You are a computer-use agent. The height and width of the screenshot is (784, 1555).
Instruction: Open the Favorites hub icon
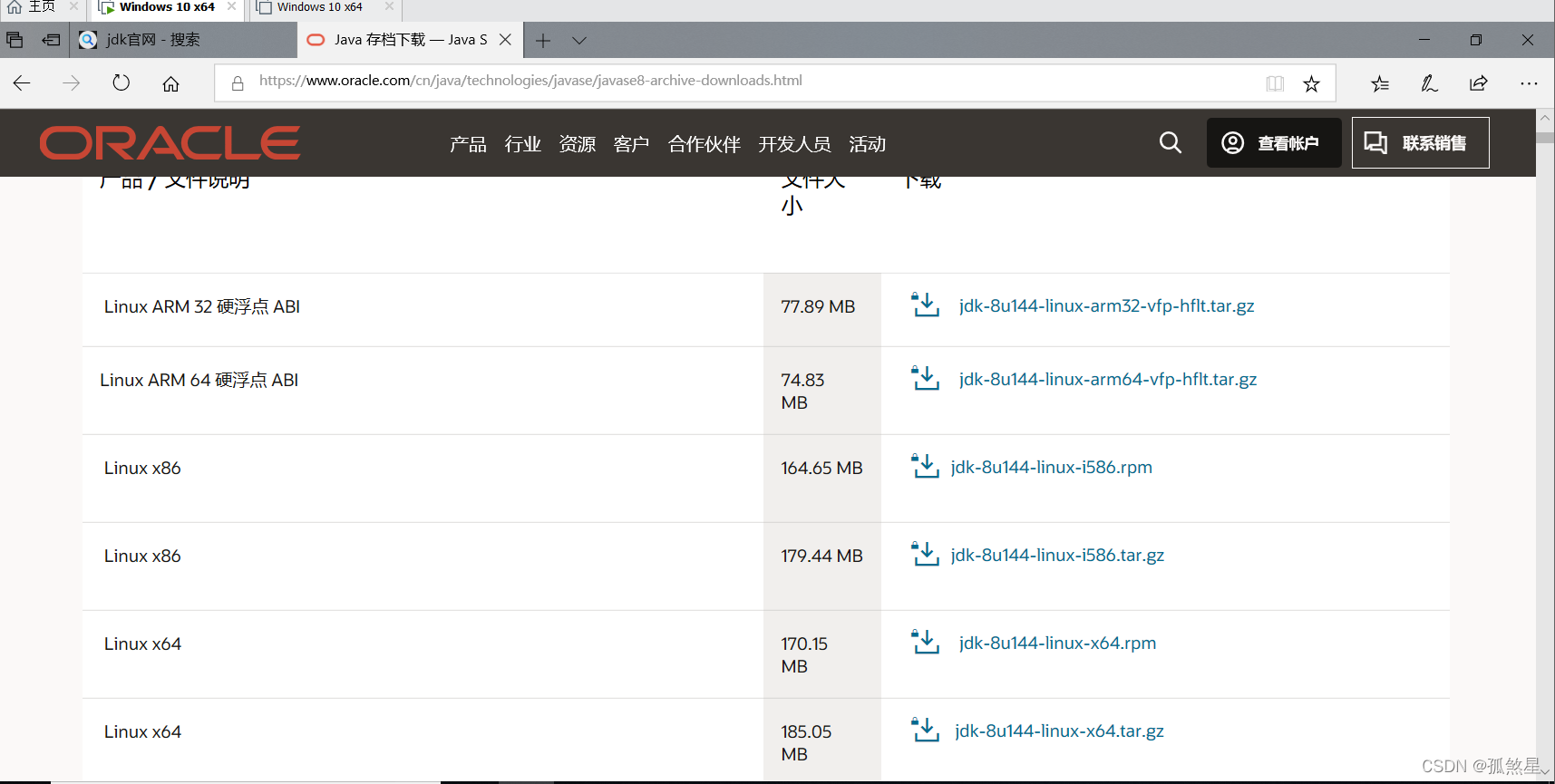[1380, 84]
